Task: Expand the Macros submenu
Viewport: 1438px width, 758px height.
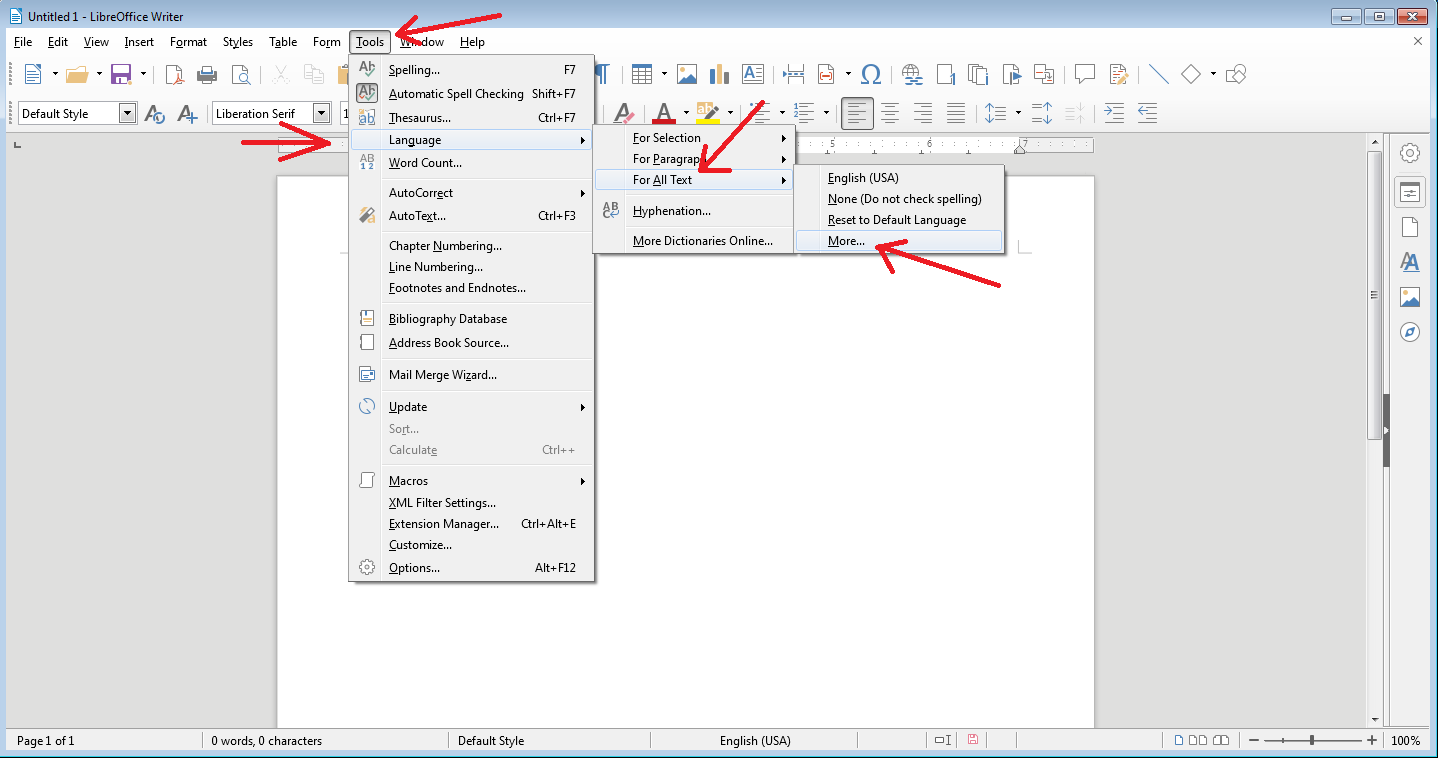Action: (470, 481)
